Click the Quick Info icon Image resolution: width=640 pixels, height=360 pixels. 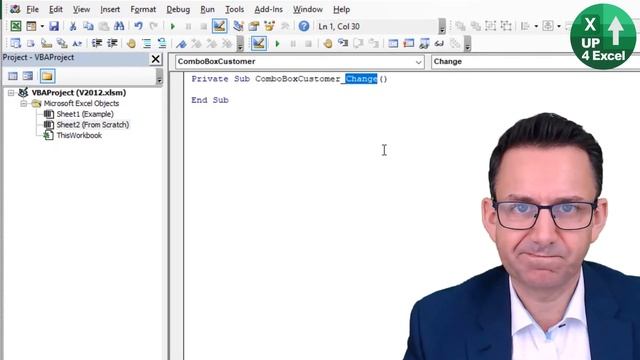pyautogui.click(x=47, y=43)
